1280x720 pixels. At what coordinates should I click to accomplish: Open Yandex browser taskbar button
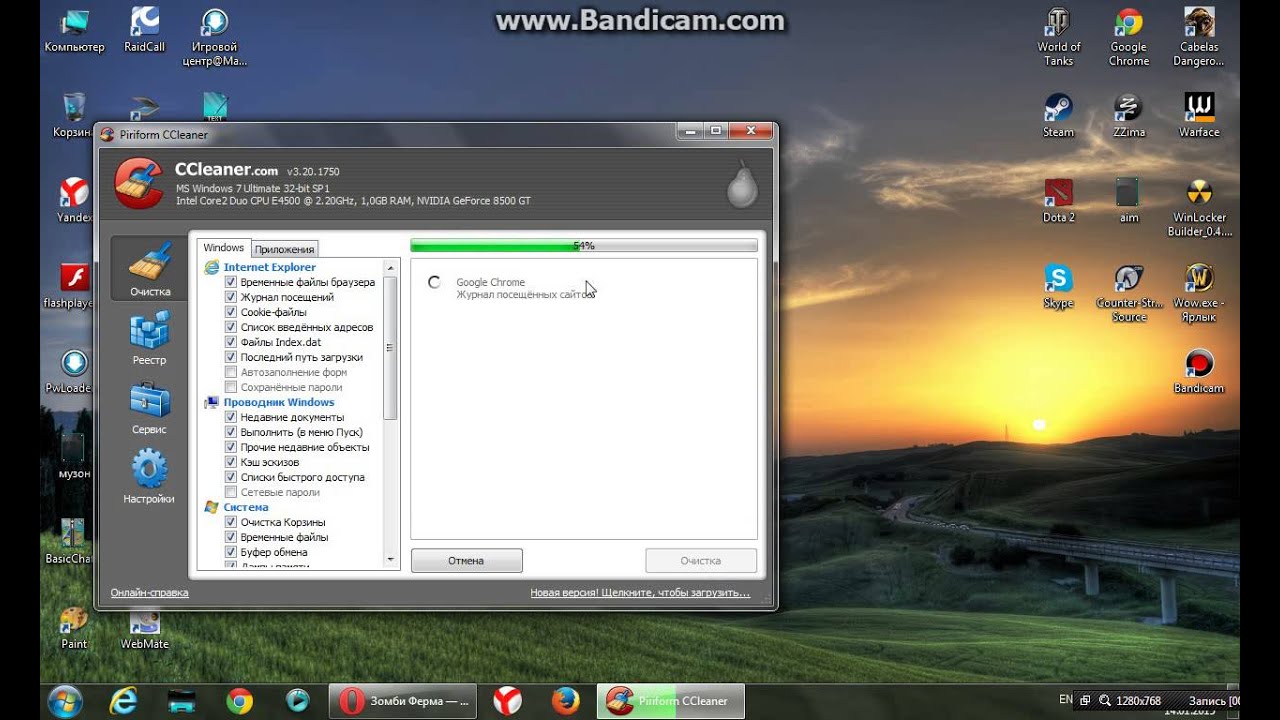point(507,701)
